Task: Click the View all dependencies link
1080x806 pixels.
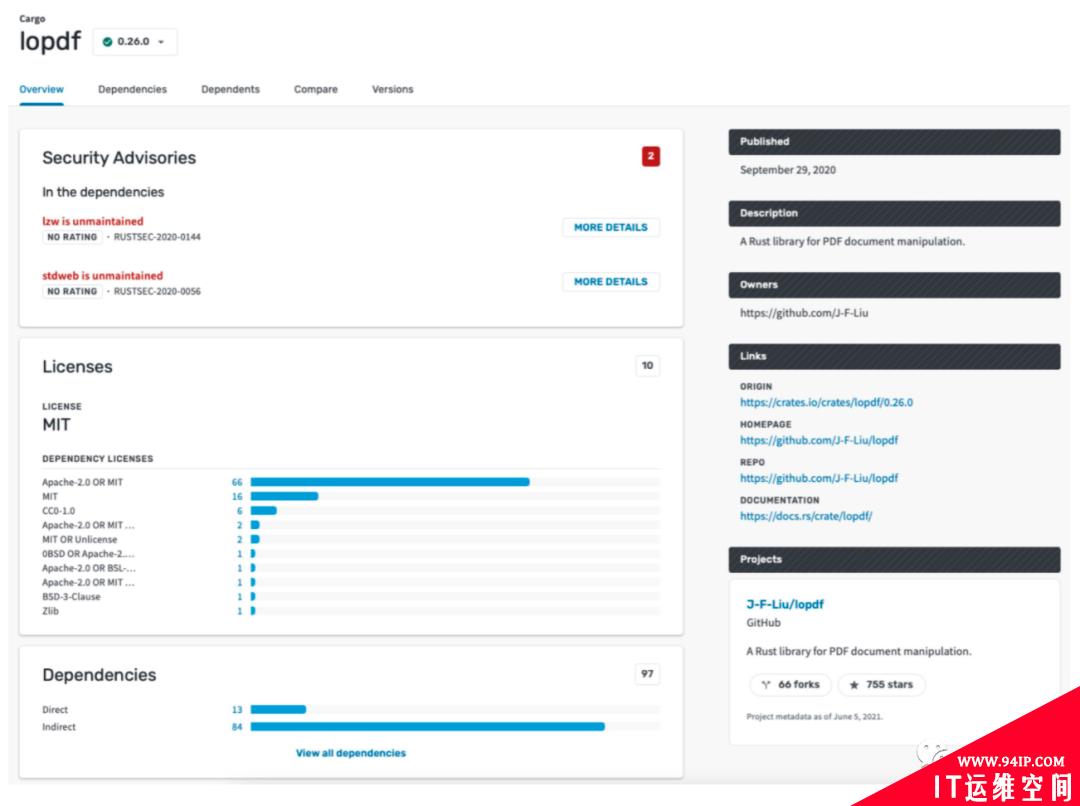Action: point(350,753)
